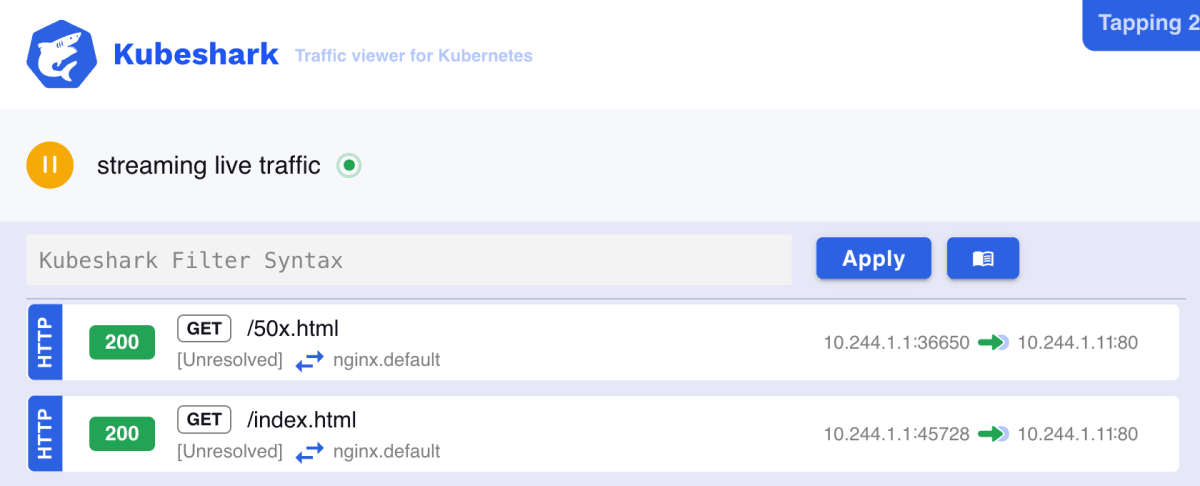
Task: Click the Apply filter button
Action: (x=874, y=258)
